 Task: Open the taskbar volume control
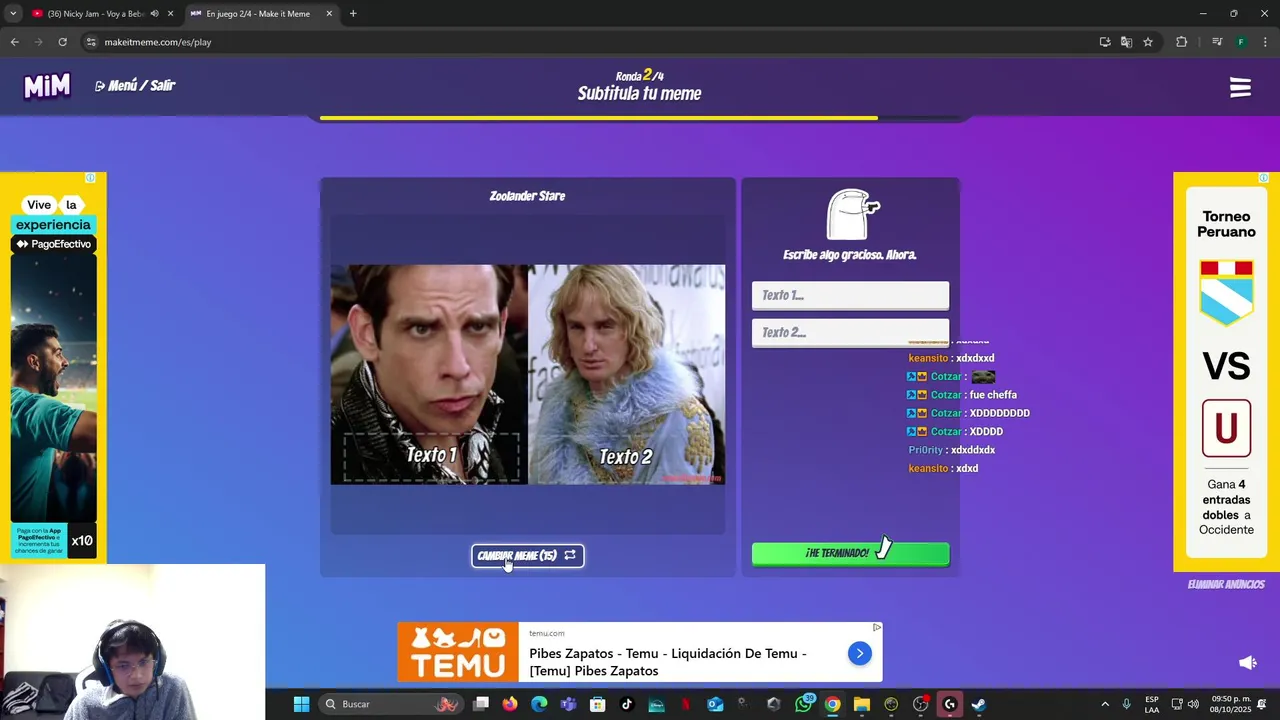(1193, 704)
